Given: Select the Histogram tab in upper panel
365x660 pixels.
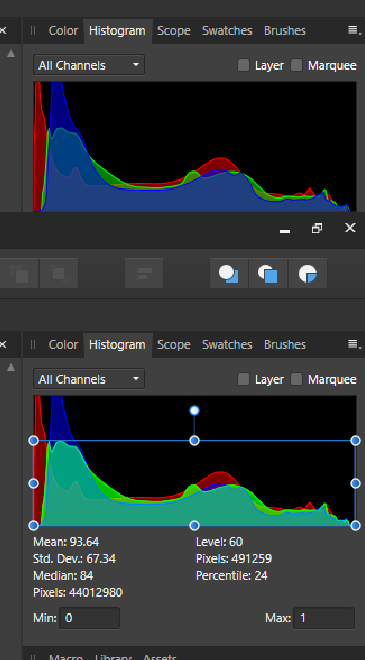Looking at the screenshot, I should click(117, 31).
